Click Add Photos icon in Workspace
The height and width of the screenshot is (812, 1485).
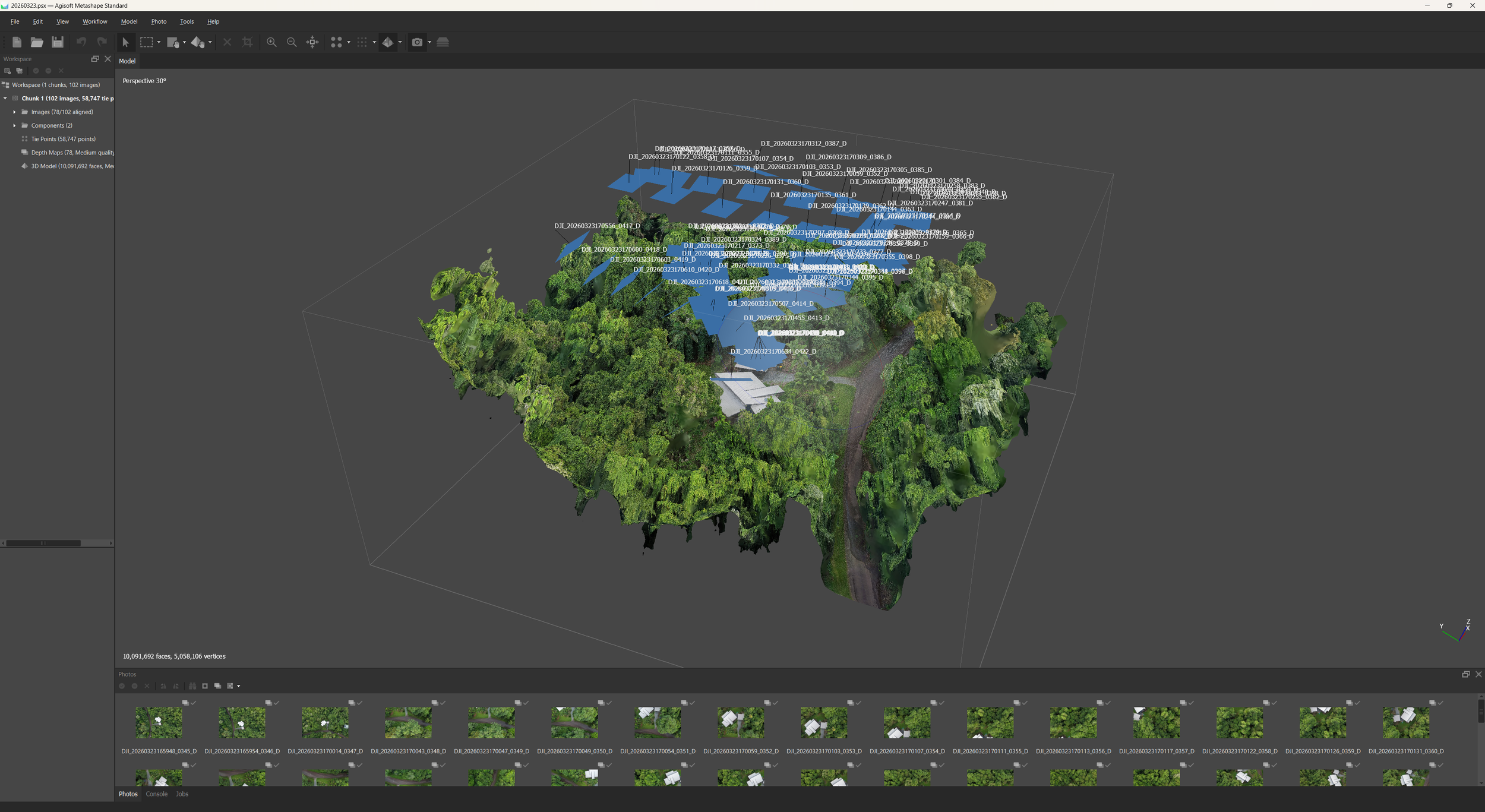(20, 71)
